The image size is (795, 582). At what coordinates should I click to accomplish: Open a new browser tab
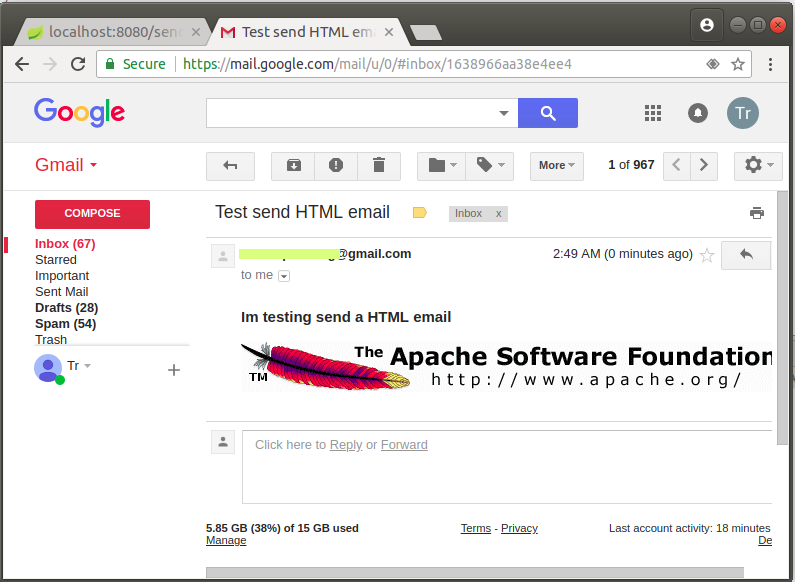(426, 33)
